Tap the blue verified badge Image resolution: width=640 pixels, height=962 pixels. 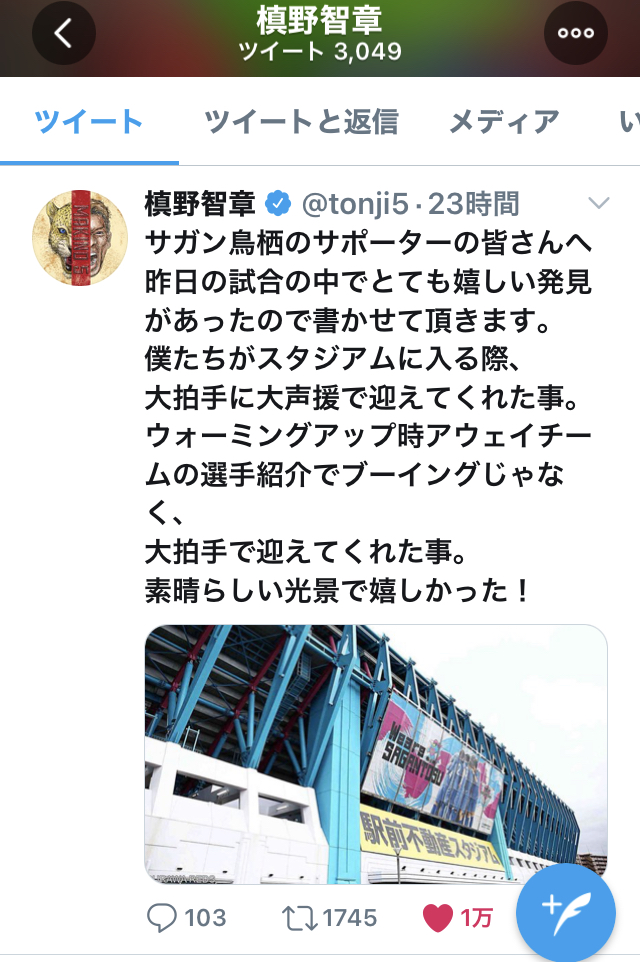point(278,204)
